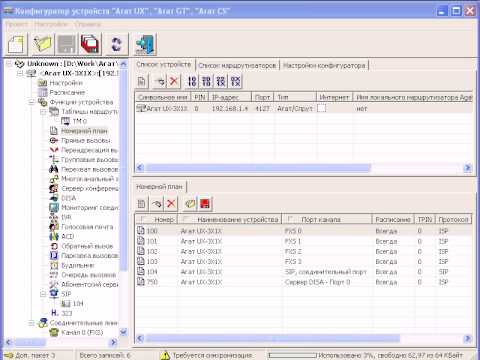Select row 104 with SIP port

[304, 272]
